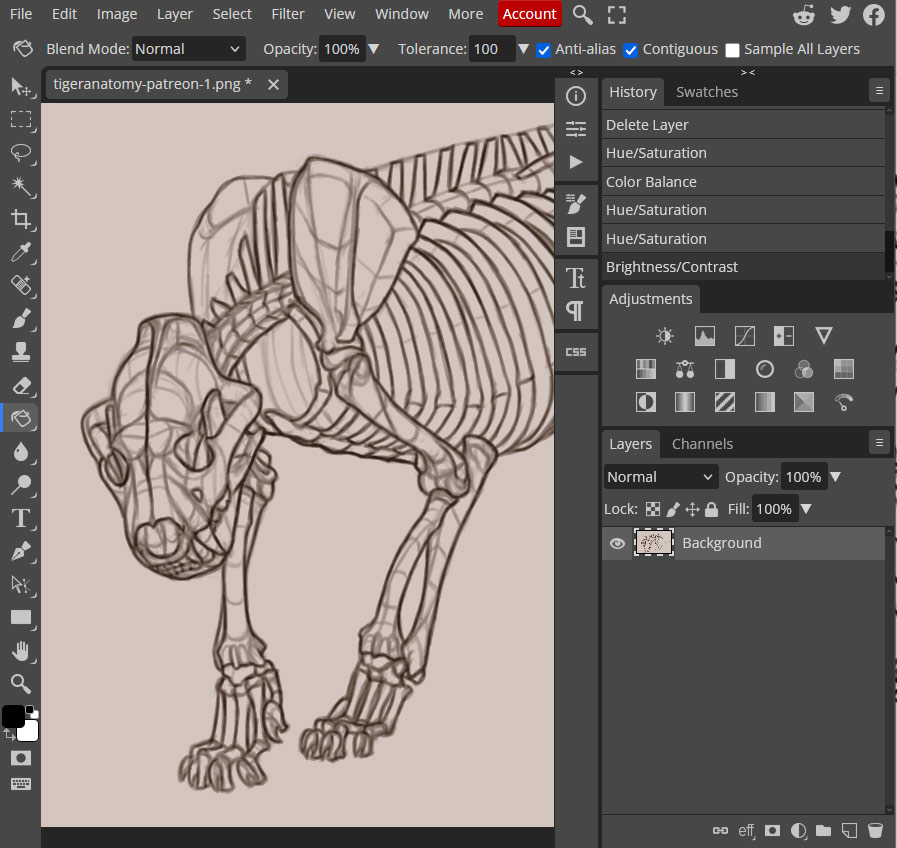Uncheck the Contiguous option
Viewport: 897px width, 848px height.
coord(631,50)
